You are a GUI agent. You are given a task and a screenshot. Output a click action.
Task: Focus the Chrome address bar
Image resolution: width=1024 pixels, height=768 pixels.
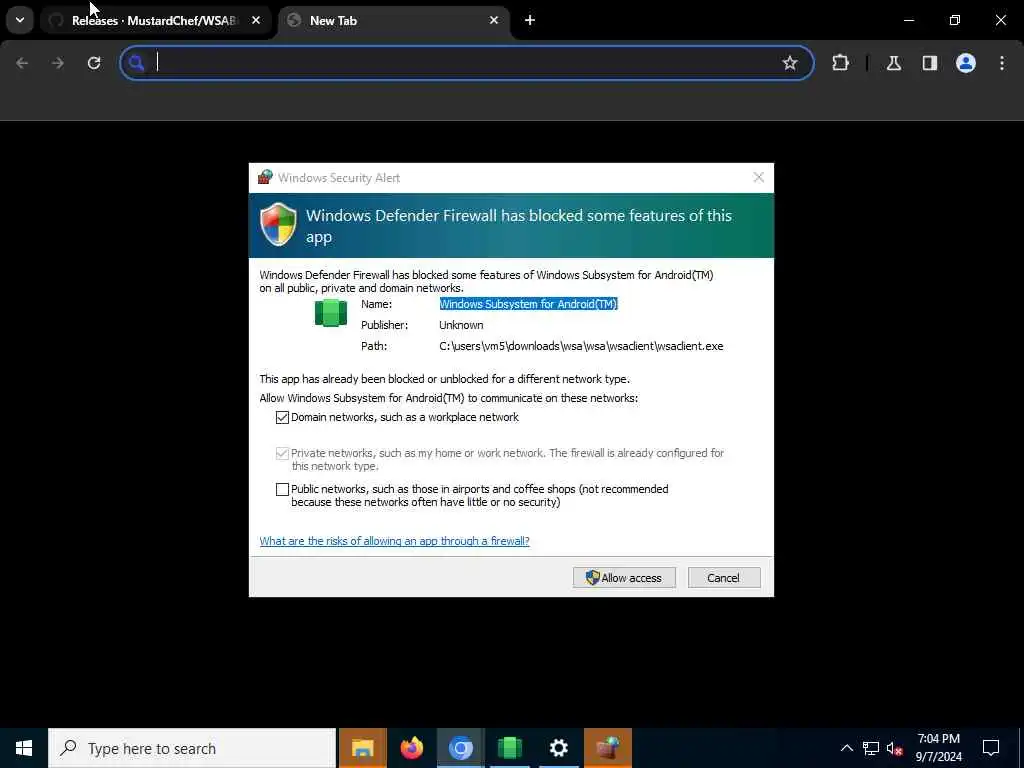[467, 63]
